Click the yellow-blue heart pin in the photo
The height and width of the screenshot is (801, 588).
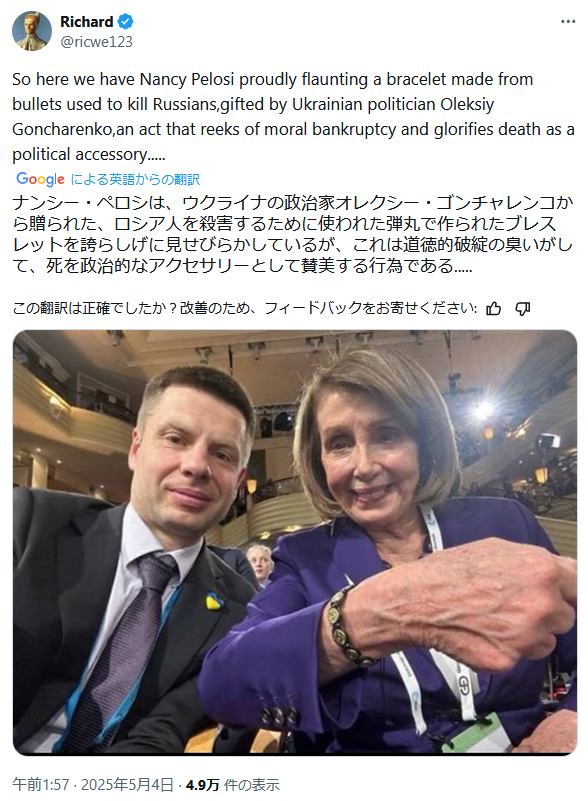215,601
